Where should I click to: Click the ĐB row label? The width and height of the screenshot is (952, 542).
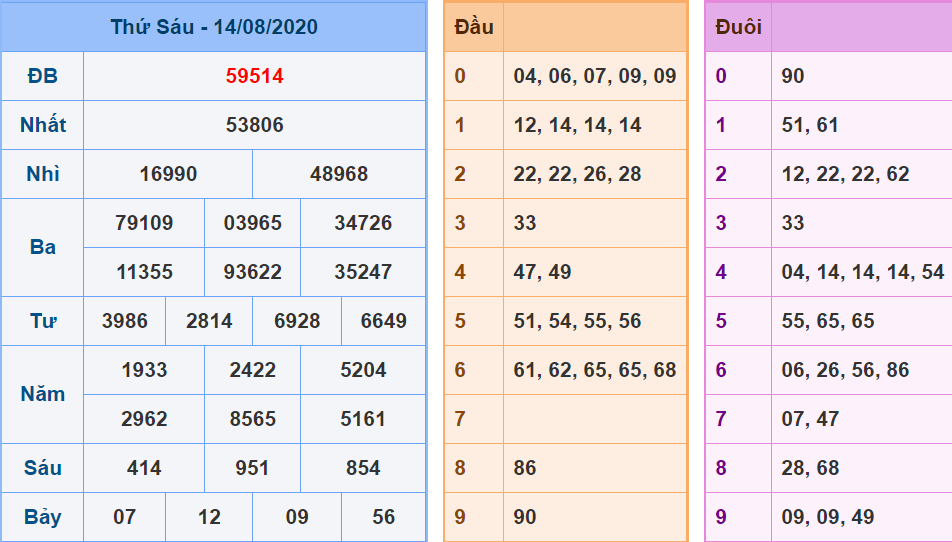click(43, 76)
